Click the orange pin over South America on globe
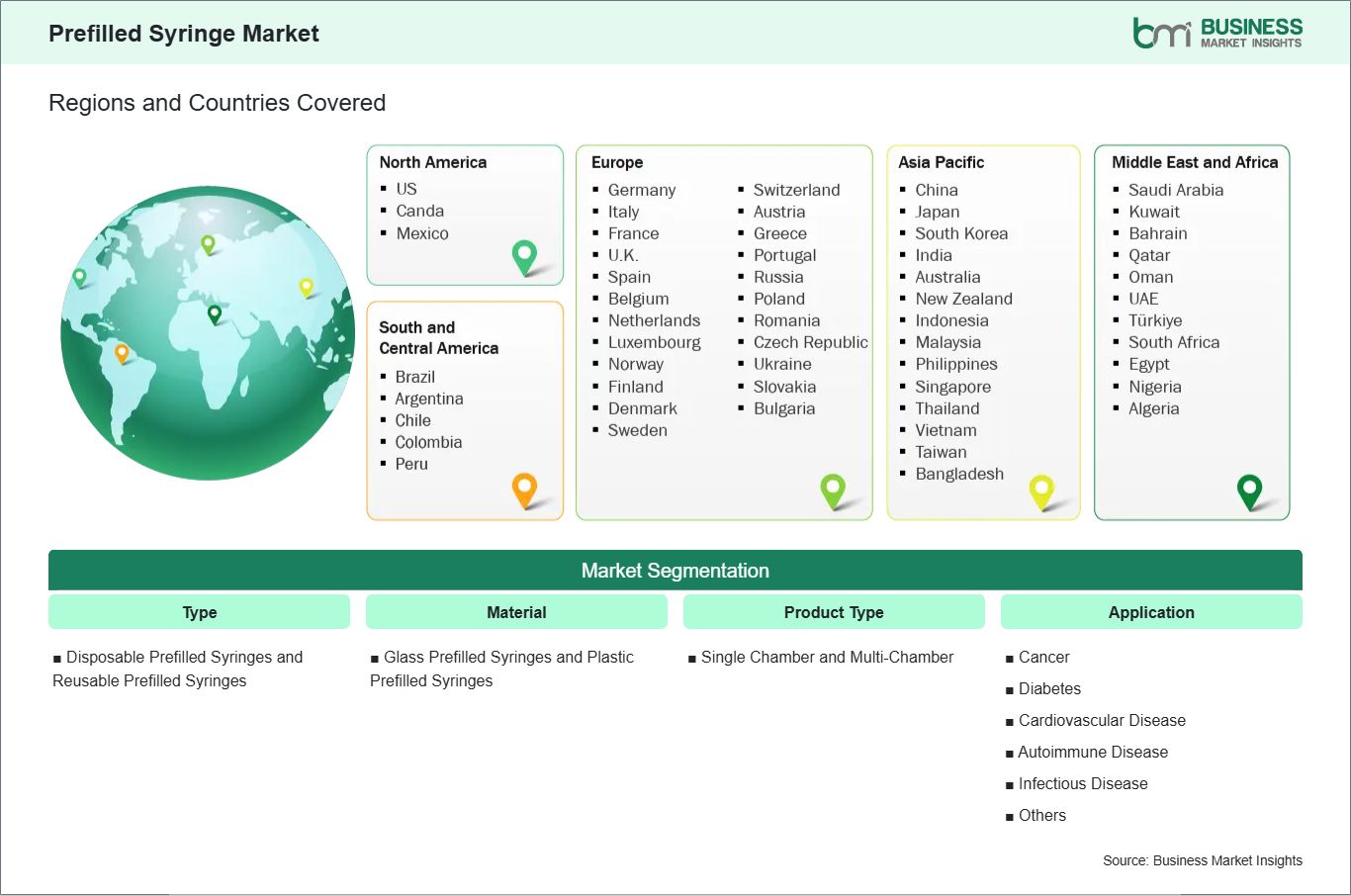The image size is (1351, 896). [122, 352]
